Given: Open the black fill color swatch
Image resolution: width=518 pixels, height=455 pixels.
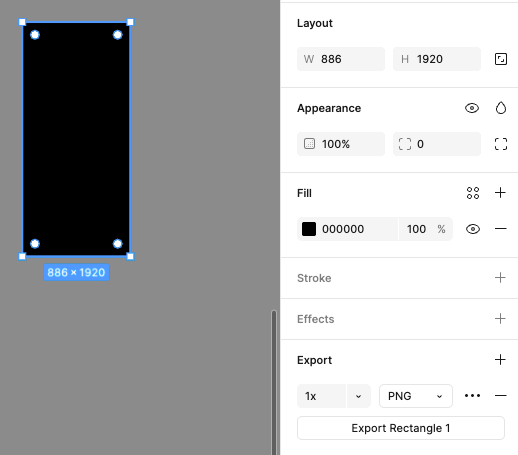Looking at the screenshot, I should coord(309,229).
